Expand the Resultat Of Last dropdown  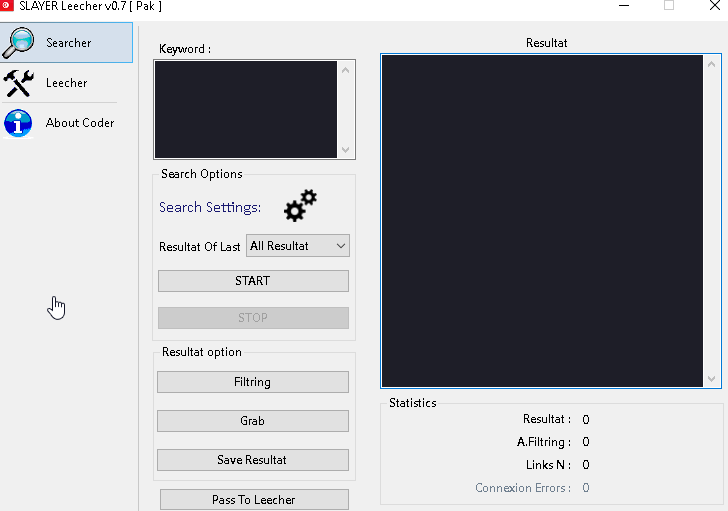click(x=298, y=246)
